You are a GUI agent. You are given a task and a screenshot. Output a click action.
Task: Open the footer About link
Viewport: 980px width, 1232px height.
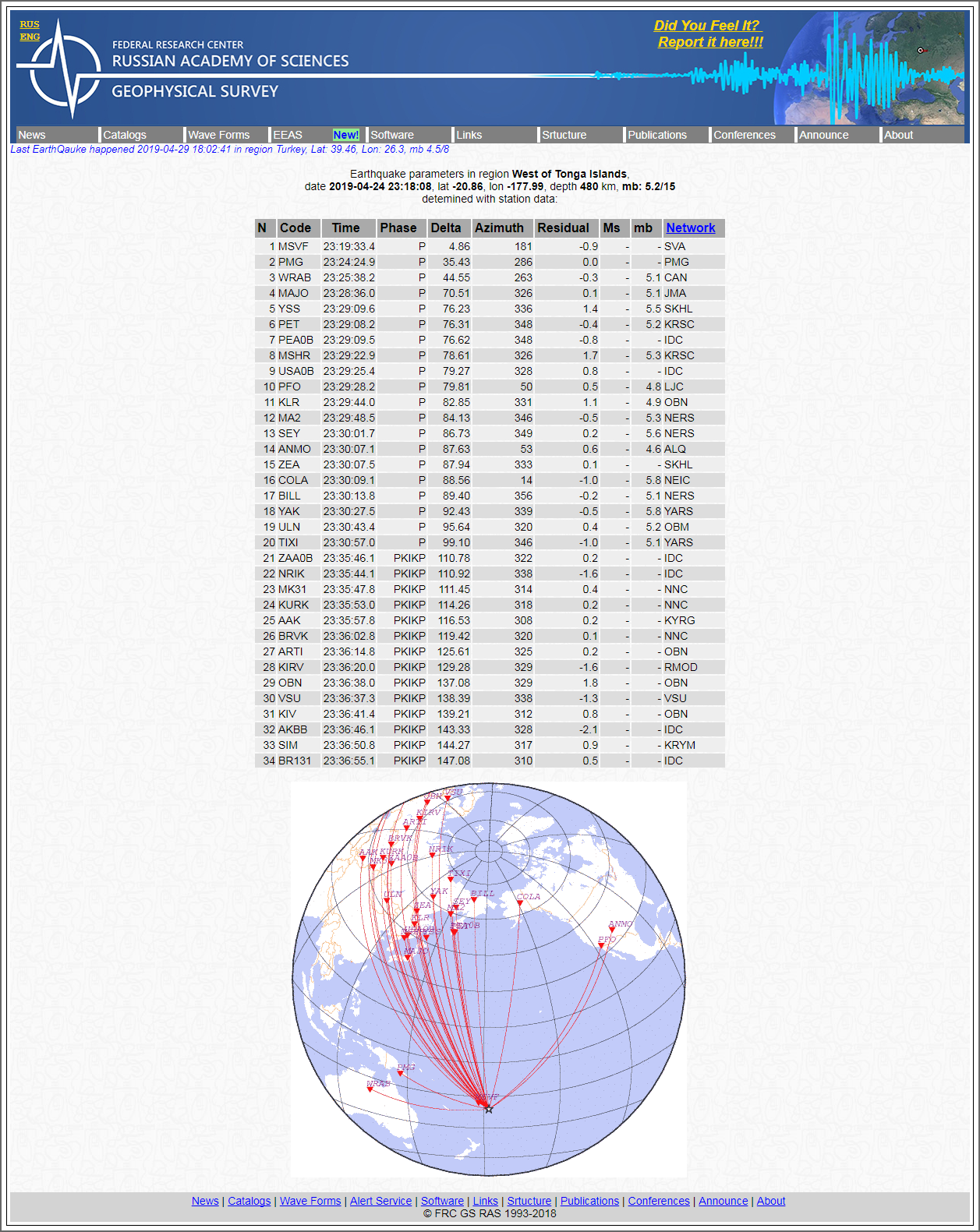point(771,1201)
